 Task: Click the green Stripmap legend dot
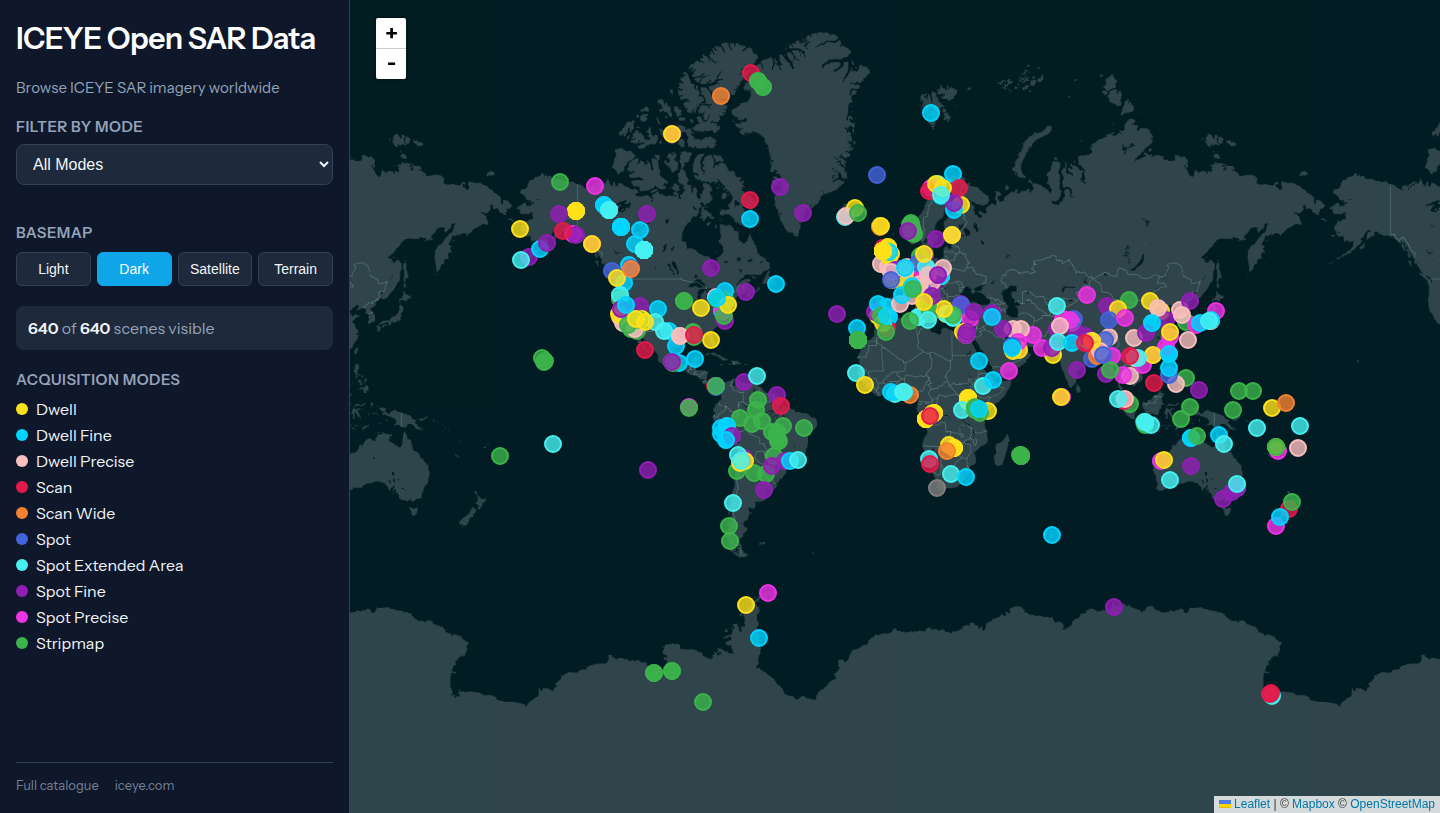tap(22, 643)
